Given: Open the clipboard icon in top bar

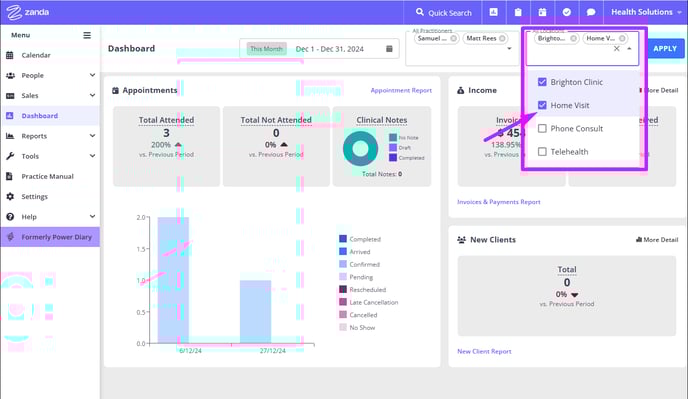Looking at the screenshot, I should [x=518, y=12].
